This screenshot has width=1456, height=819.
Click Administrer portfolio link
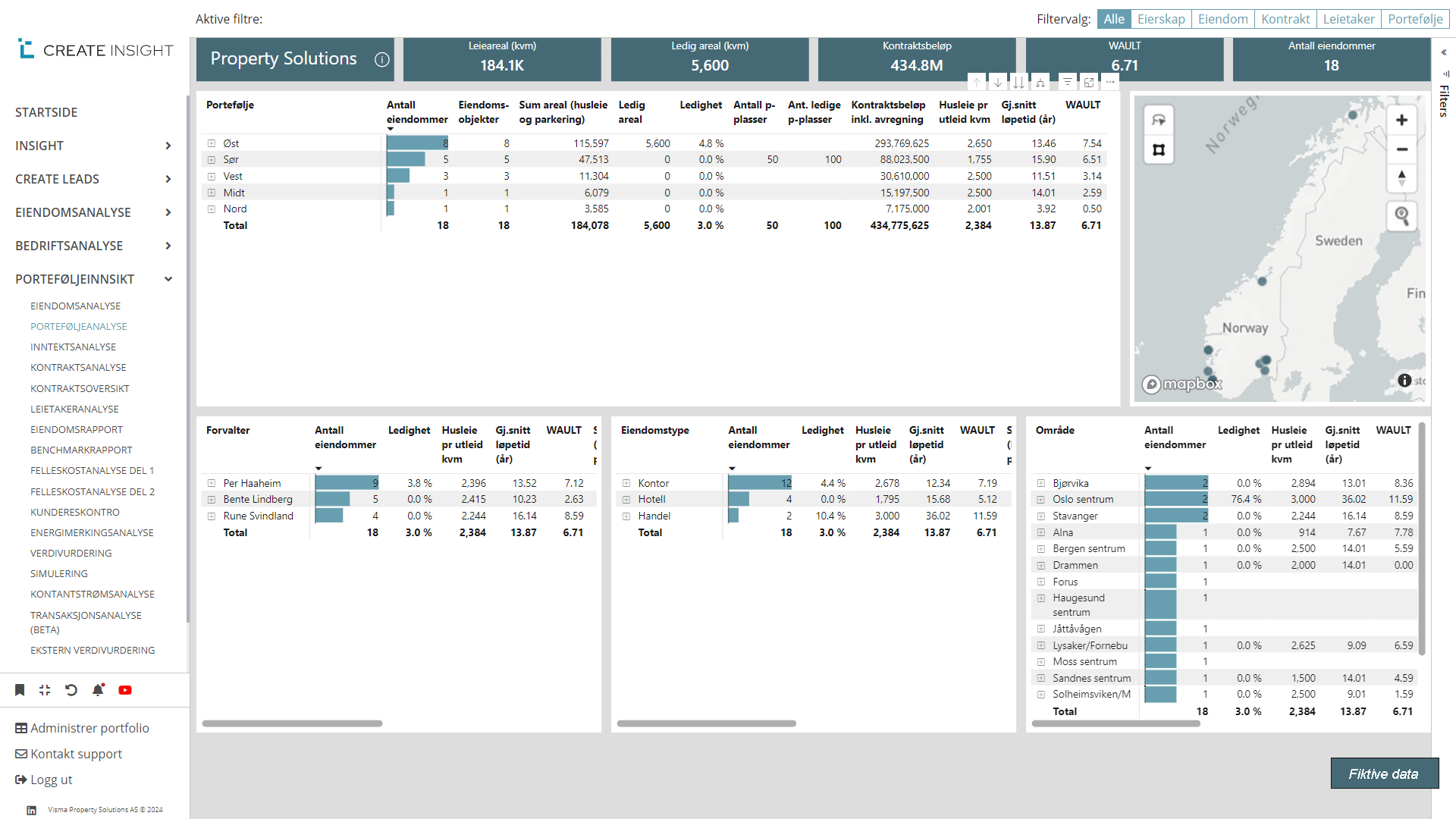pyautogui.click(x=82, y=728)
